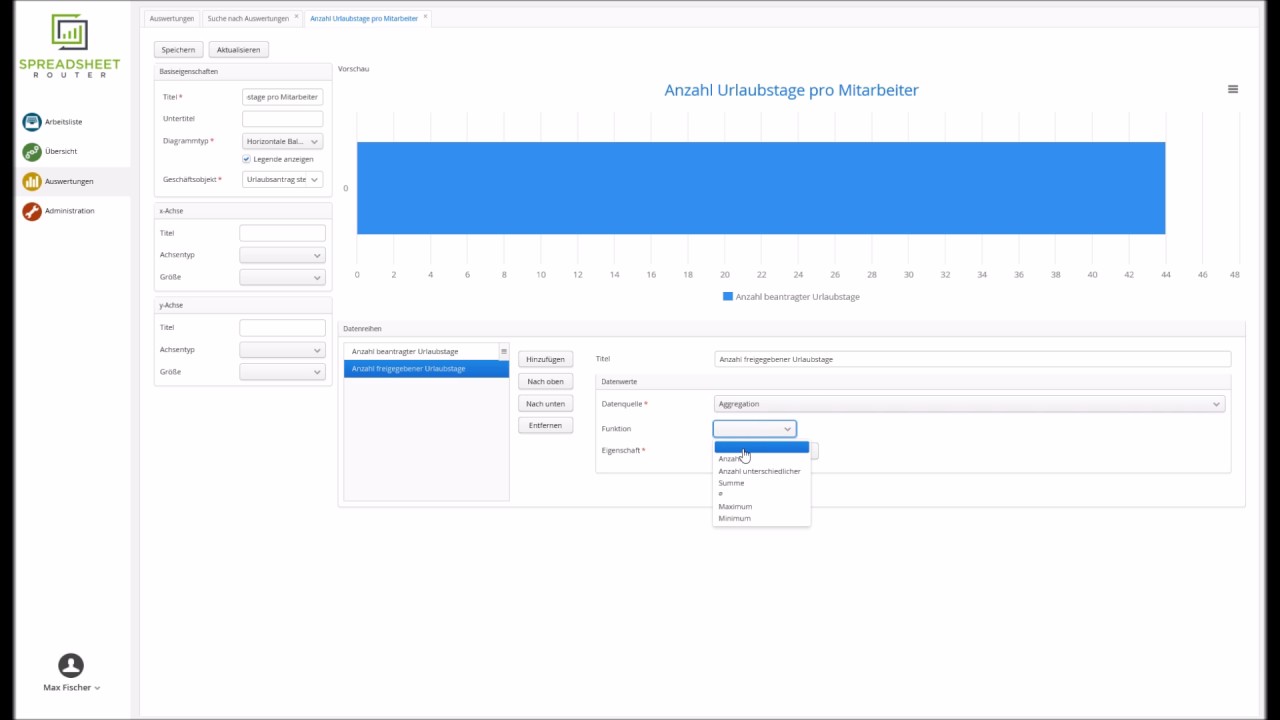Click the Untertitel input field
Screen dimensions: 1280x720
point(282,119)
